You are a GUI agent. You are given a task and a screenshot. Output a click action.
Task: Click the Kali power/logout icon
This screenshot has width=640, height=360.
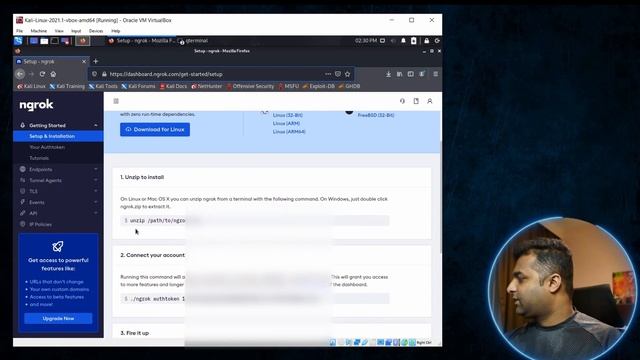point(437,41)
